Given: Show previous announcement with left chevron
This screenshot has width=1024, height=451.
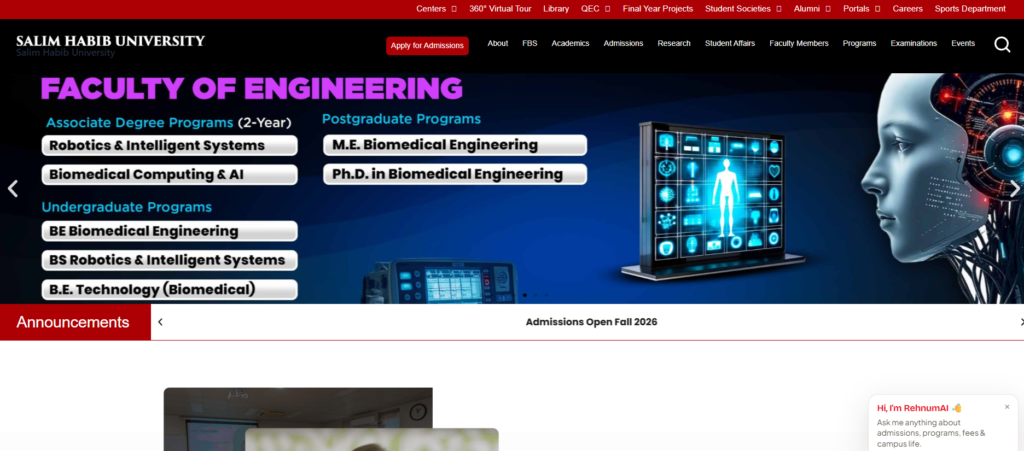Looking at the screenshot, I should point(160,322).
